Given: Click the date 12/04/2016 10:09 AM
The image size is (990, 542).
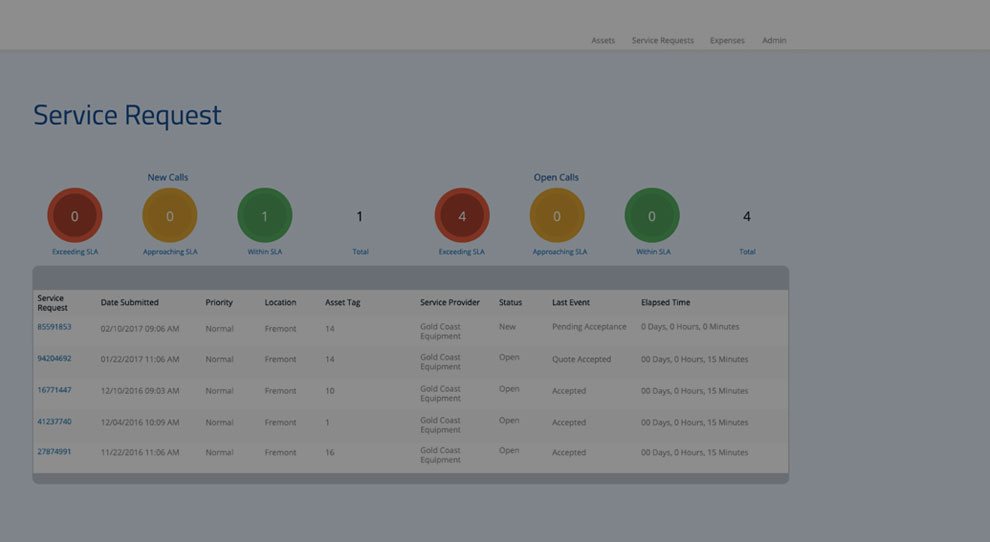Looking at the screenshot, I should click(x=140, y=423).
